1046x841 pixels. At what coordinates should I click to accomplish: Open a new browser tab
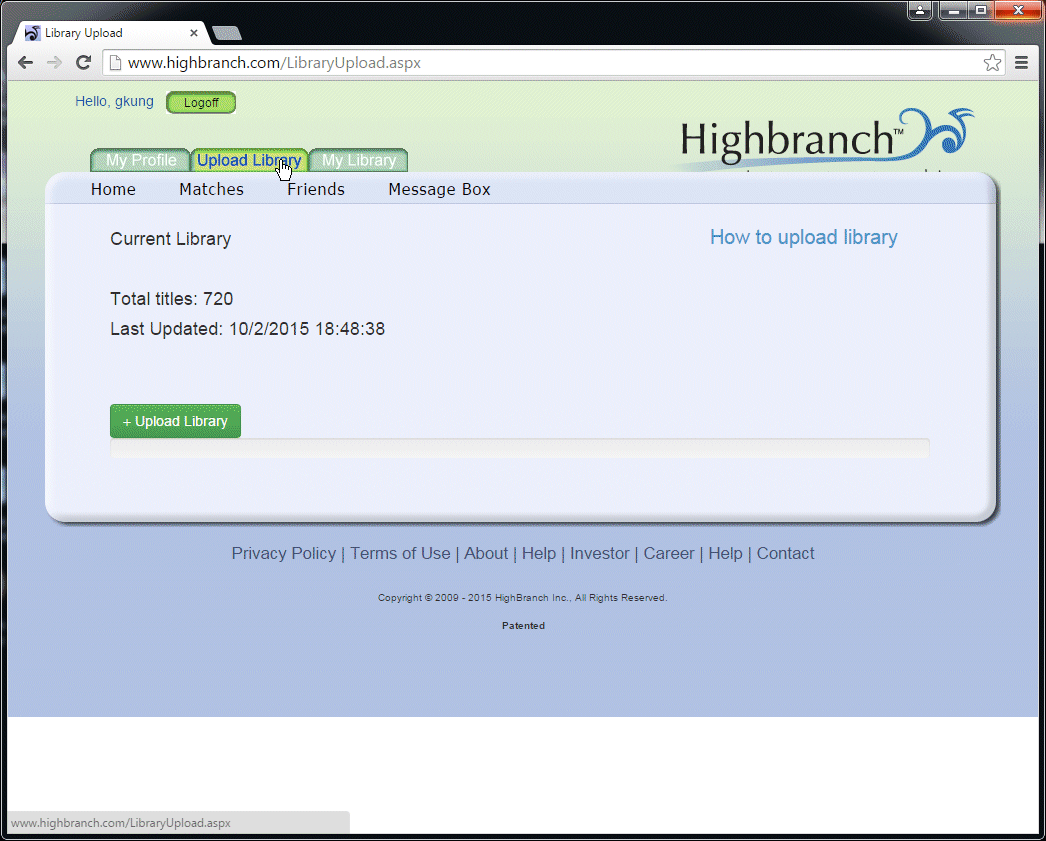(226, 33)
